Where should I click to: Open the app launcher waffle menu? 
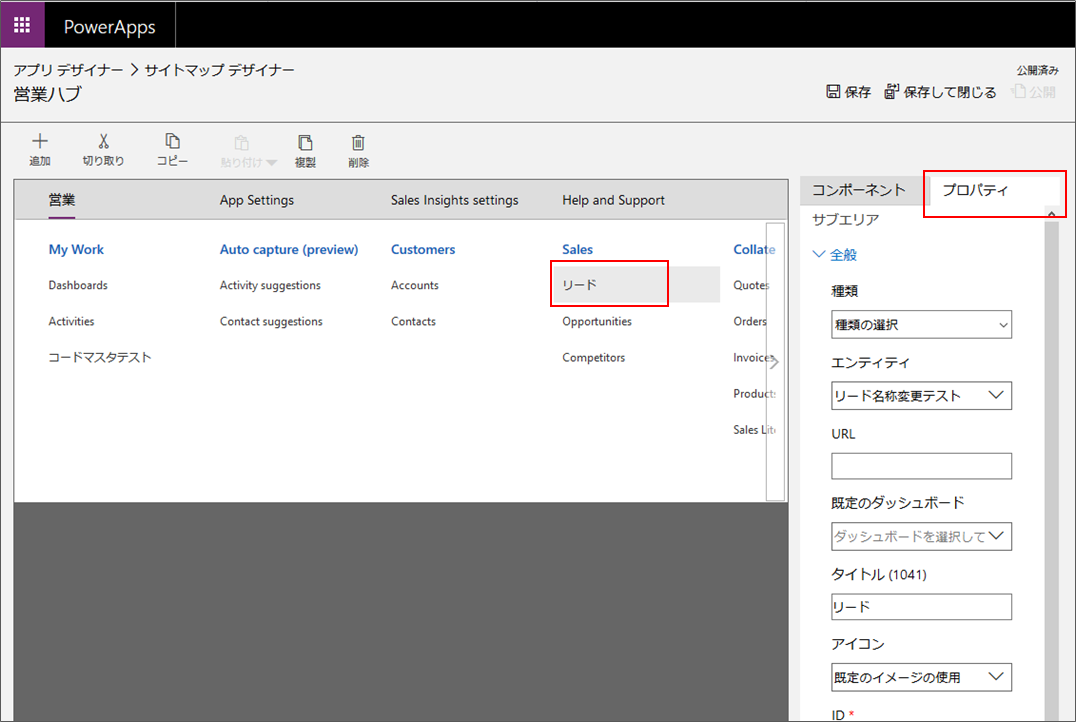(21, 23)
